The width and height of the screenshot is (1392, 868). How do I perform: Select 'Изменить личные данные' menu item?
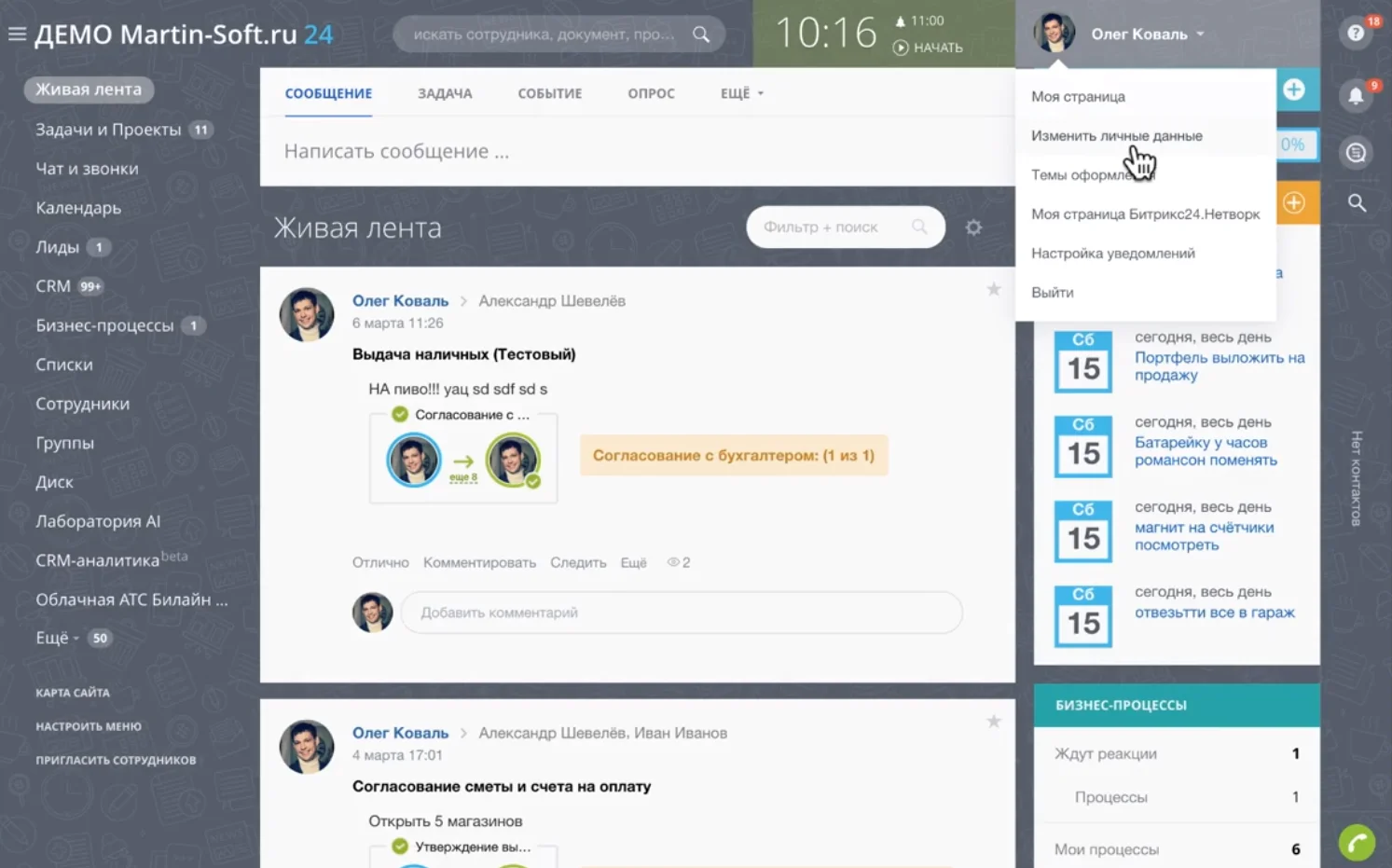(1116, 136)
